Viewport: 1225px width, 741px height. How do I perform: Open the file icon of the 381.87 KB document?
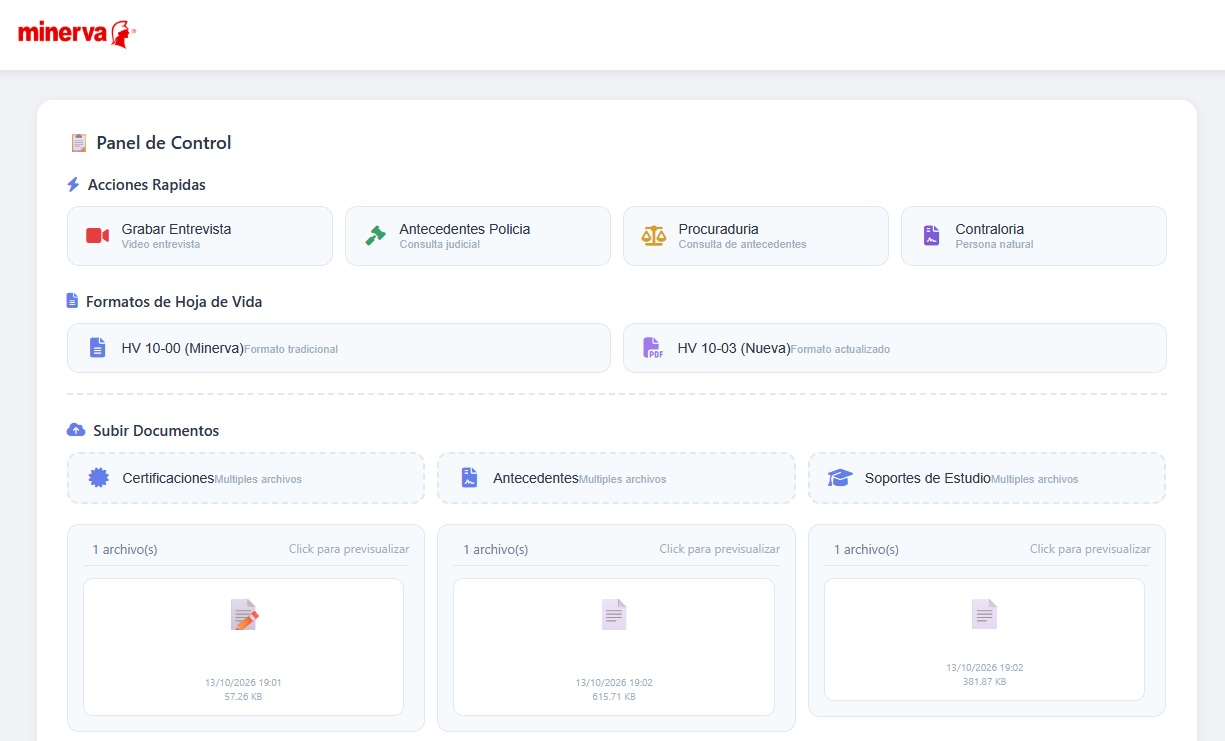pos(984,614)
